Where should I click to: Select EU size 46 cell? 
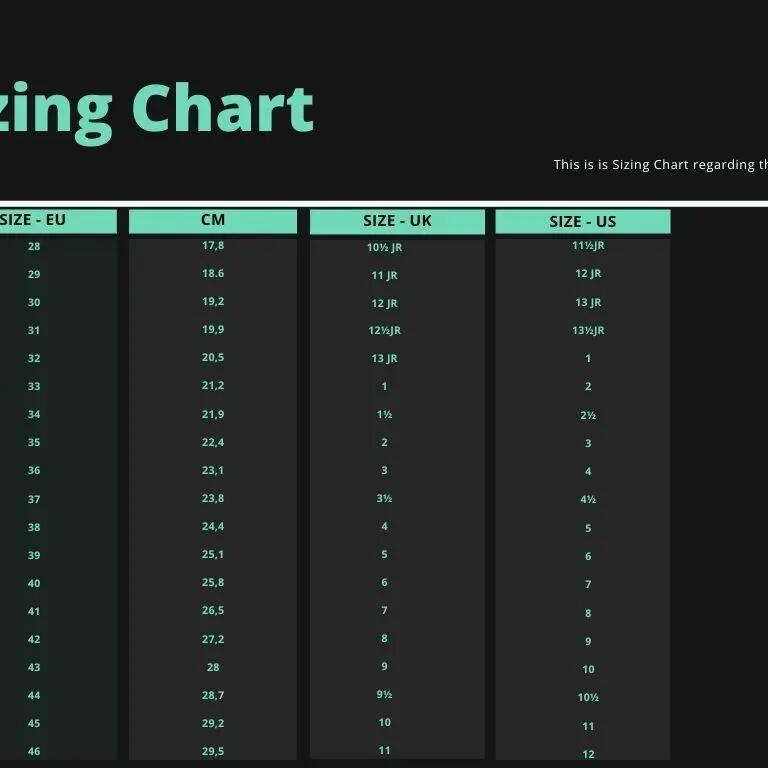34,751
